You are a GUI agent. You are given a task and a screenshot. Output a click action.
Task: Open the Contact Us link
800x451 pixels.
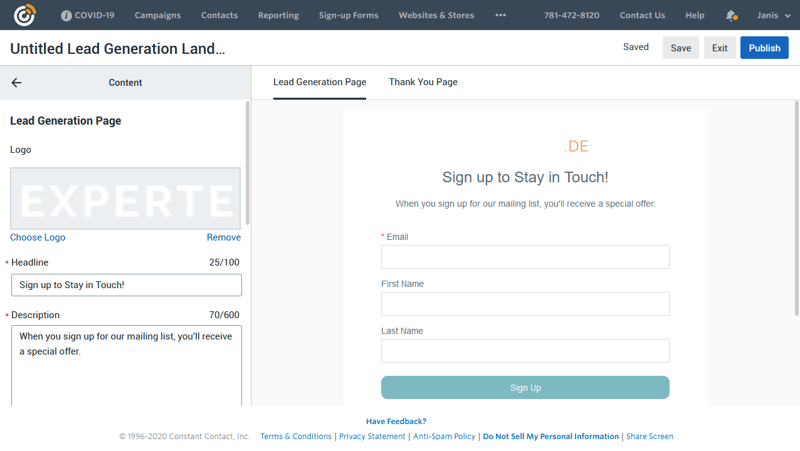(642, 15)
